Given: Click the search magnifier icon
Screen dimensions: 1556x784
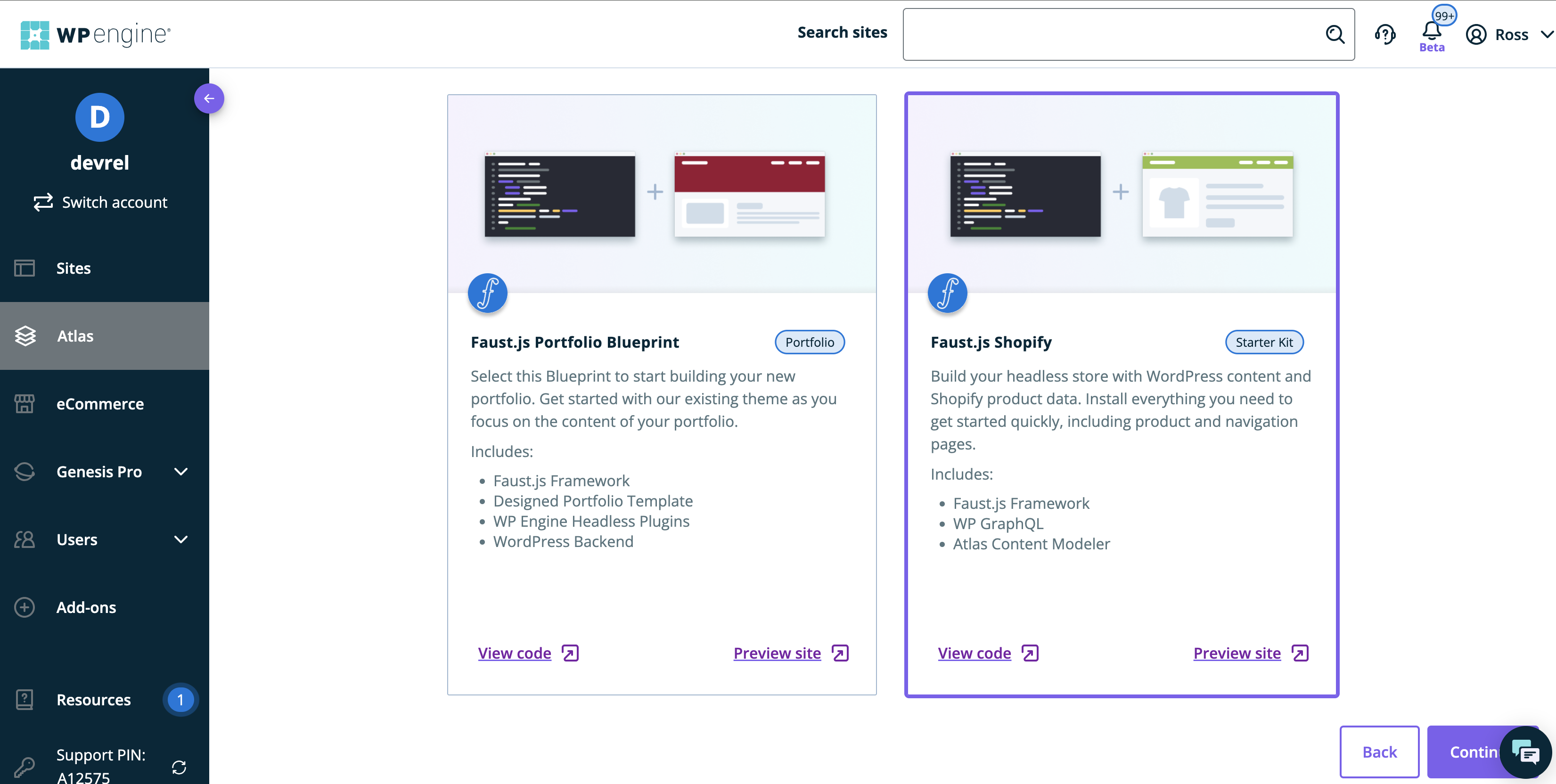Looking at the screenshot, I should (1335, 34).
